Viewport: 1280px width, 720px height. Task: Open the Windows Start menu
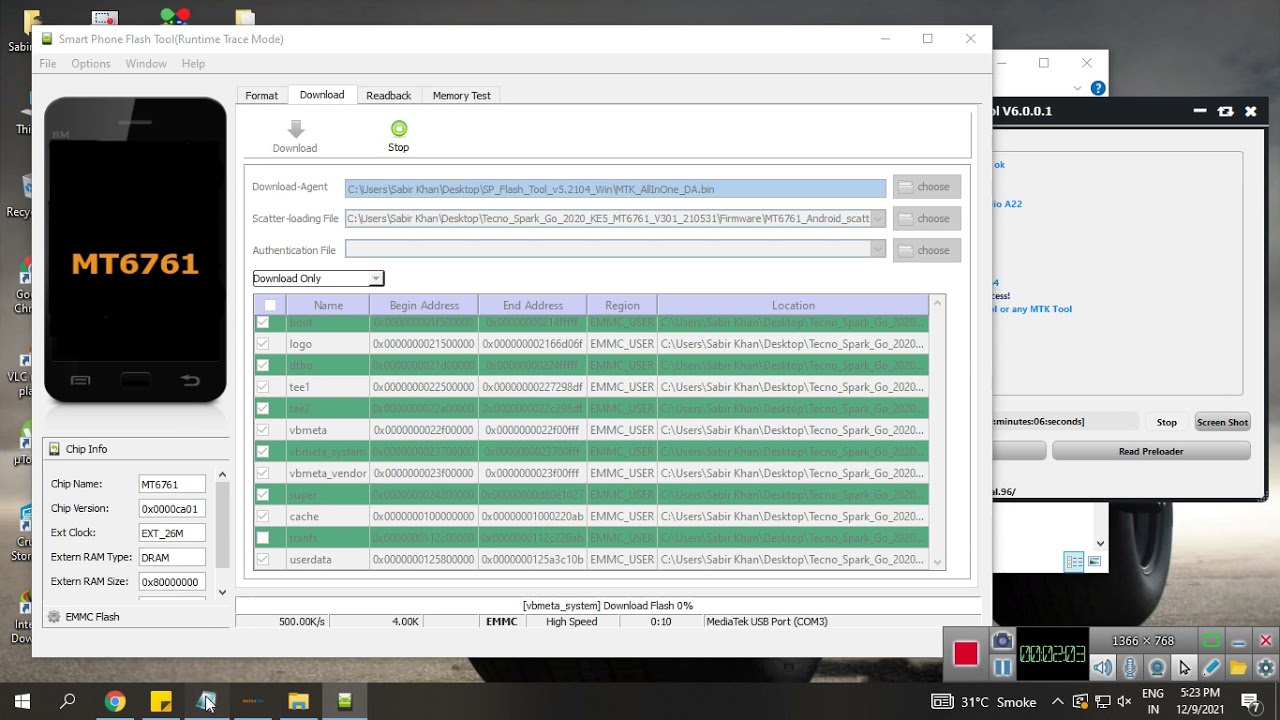22,701
